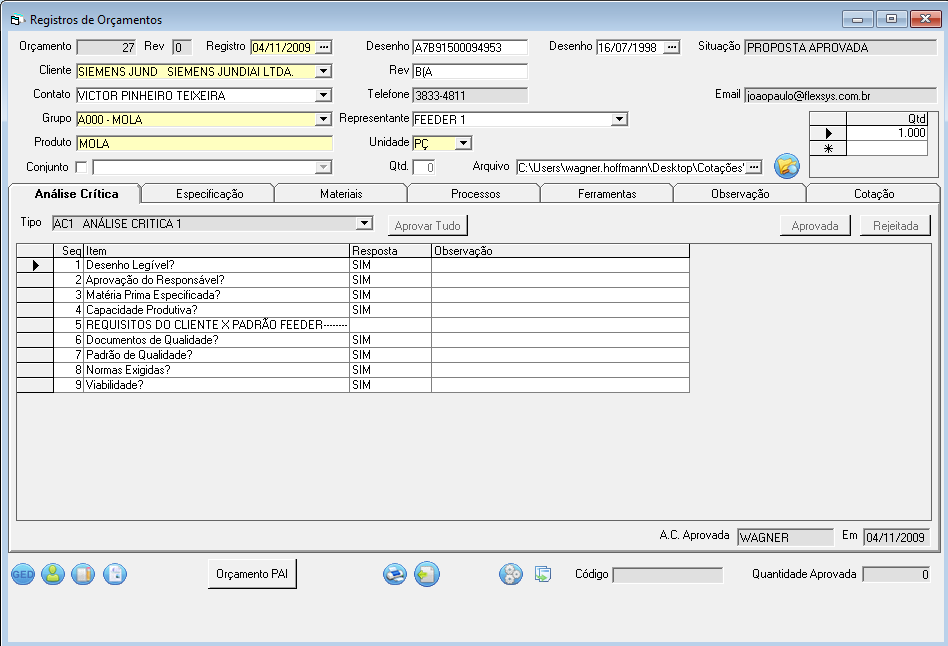The width and height of the screenshot is (948, 646).
Task: Select row REQUISITOS DO CLIENTE X PADRÃO FEEDER
Action: click(216, 325)
